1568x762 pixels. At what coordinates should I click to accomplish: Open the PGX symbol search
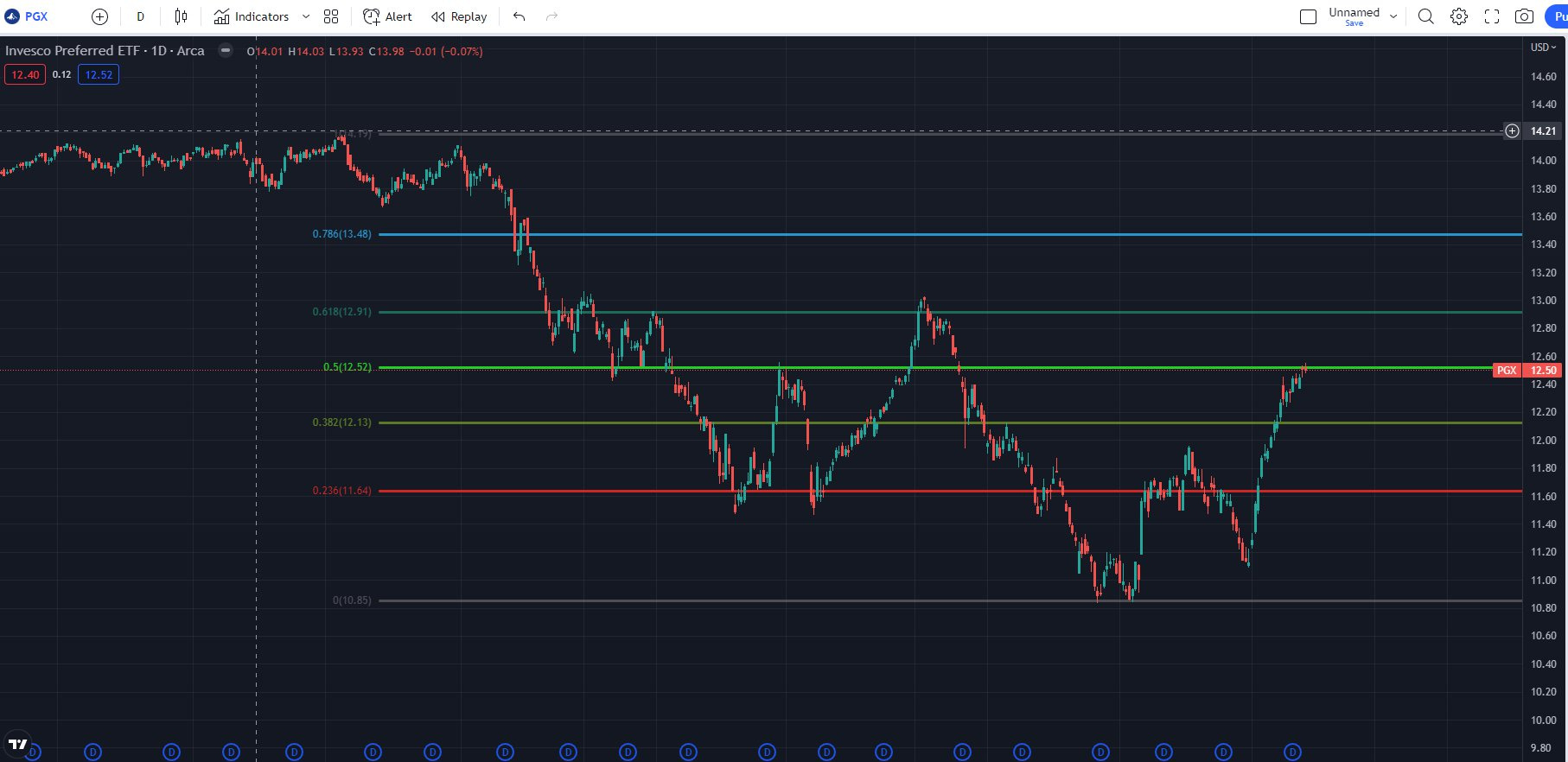click(x=27, y=16)
